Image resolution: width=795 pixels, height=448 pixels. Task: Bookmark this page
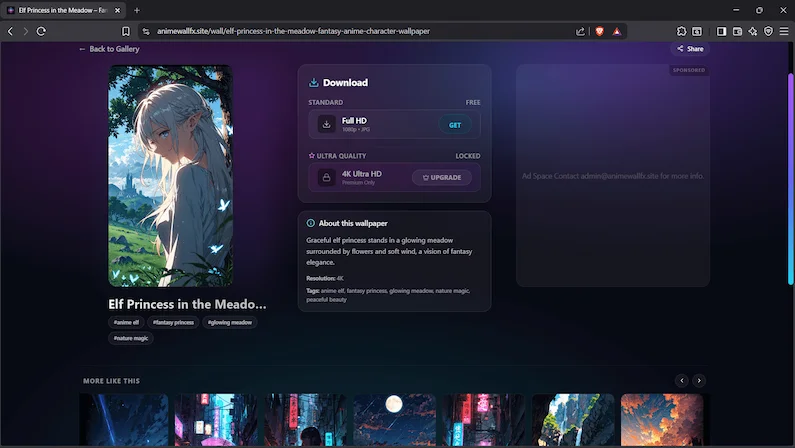[x=126, y=31]
